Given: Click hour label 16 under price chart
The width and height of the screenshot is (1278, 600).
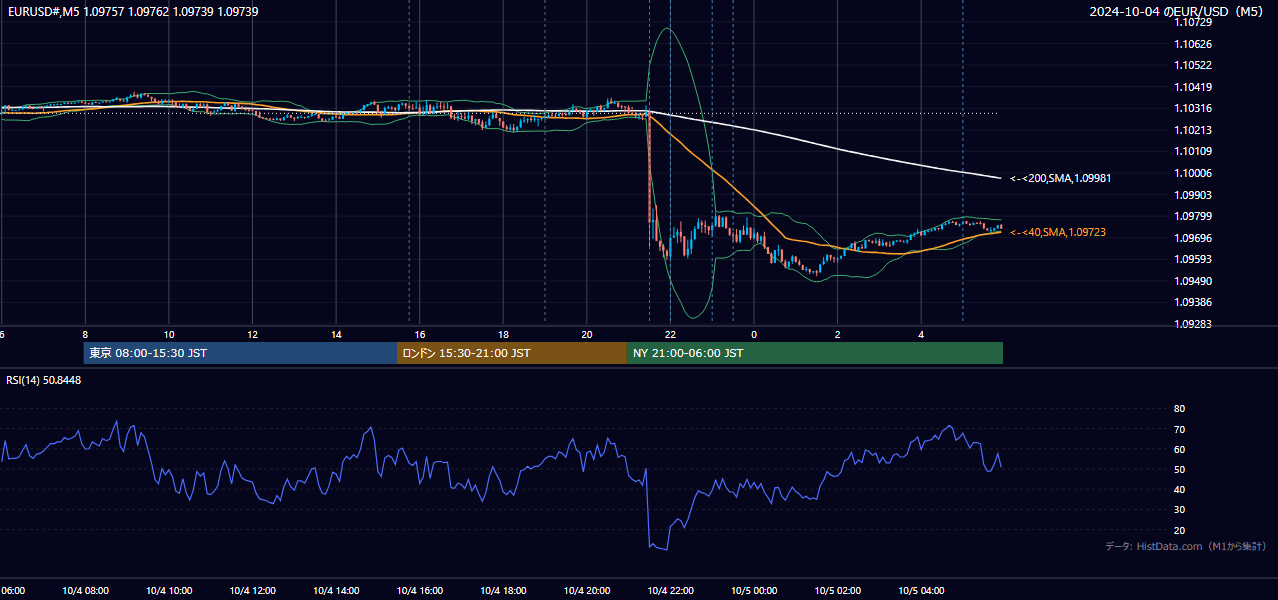Looking at the screenshot, I should tap(420, 334).
